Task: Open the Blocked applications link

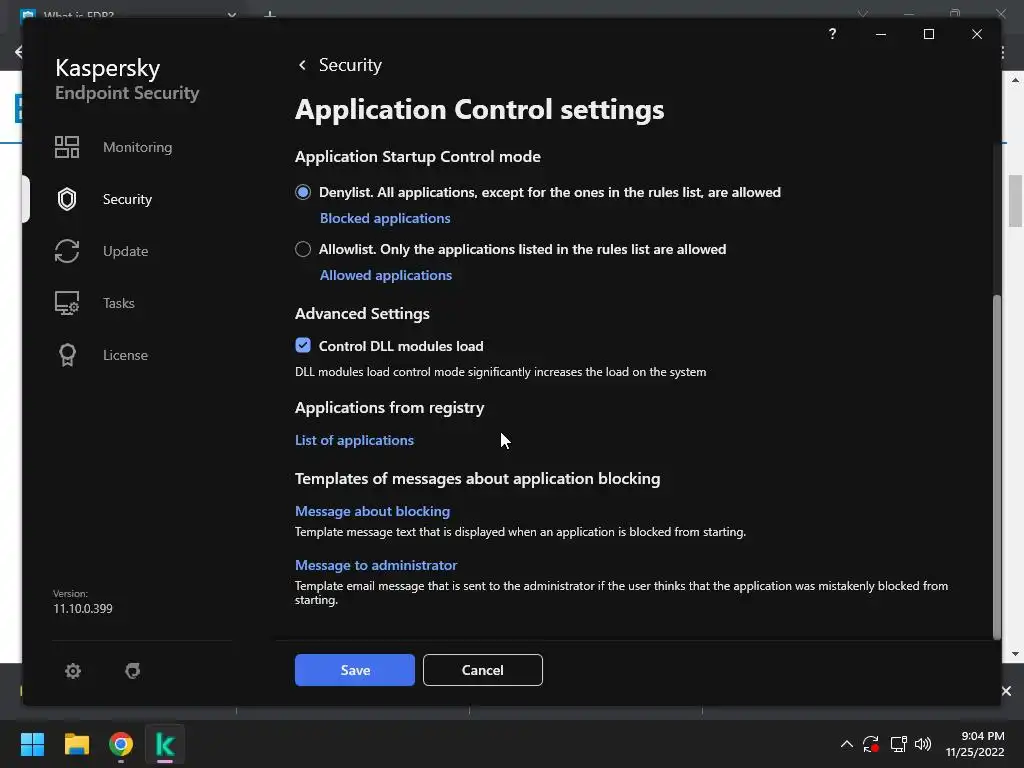Action: click(x=385, y=218)
